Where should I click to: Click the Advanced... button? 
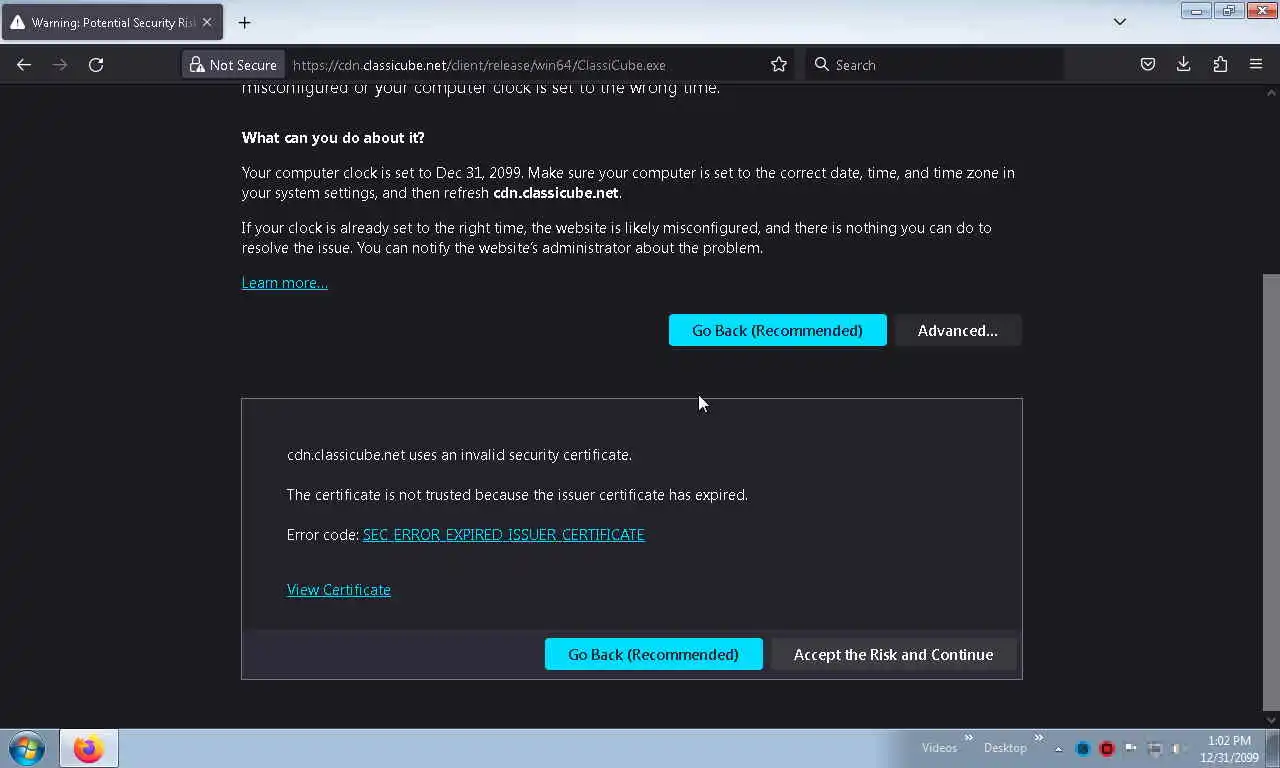click(958, 330)
